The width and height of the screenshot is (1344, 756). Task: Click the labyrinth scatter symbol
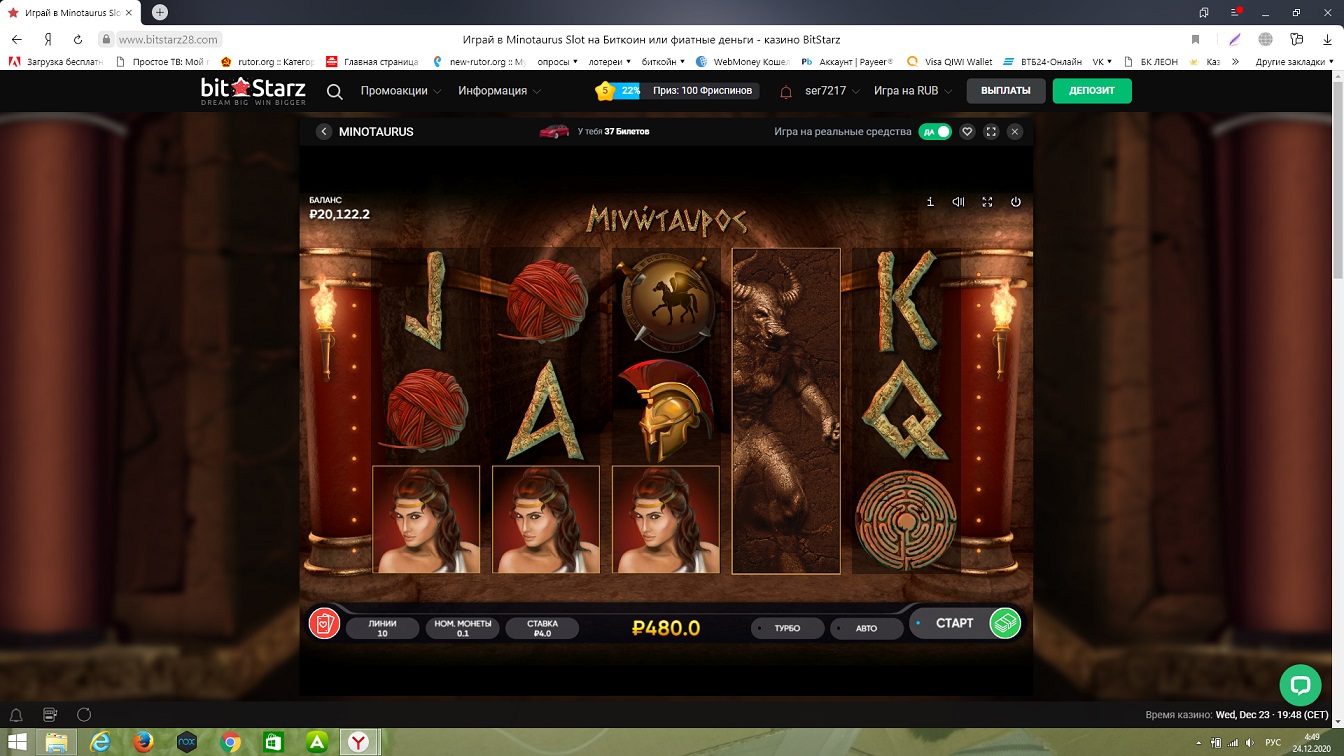tap(905, 520)
